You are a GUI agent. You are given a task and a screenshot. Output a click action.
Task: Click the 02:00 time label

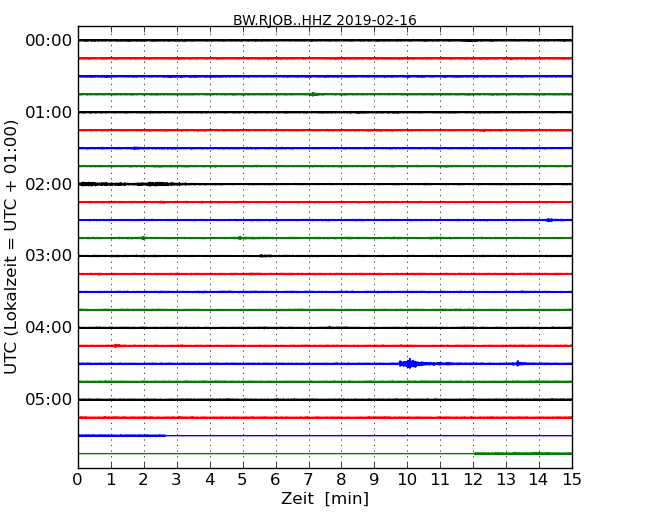pos(49,184)
